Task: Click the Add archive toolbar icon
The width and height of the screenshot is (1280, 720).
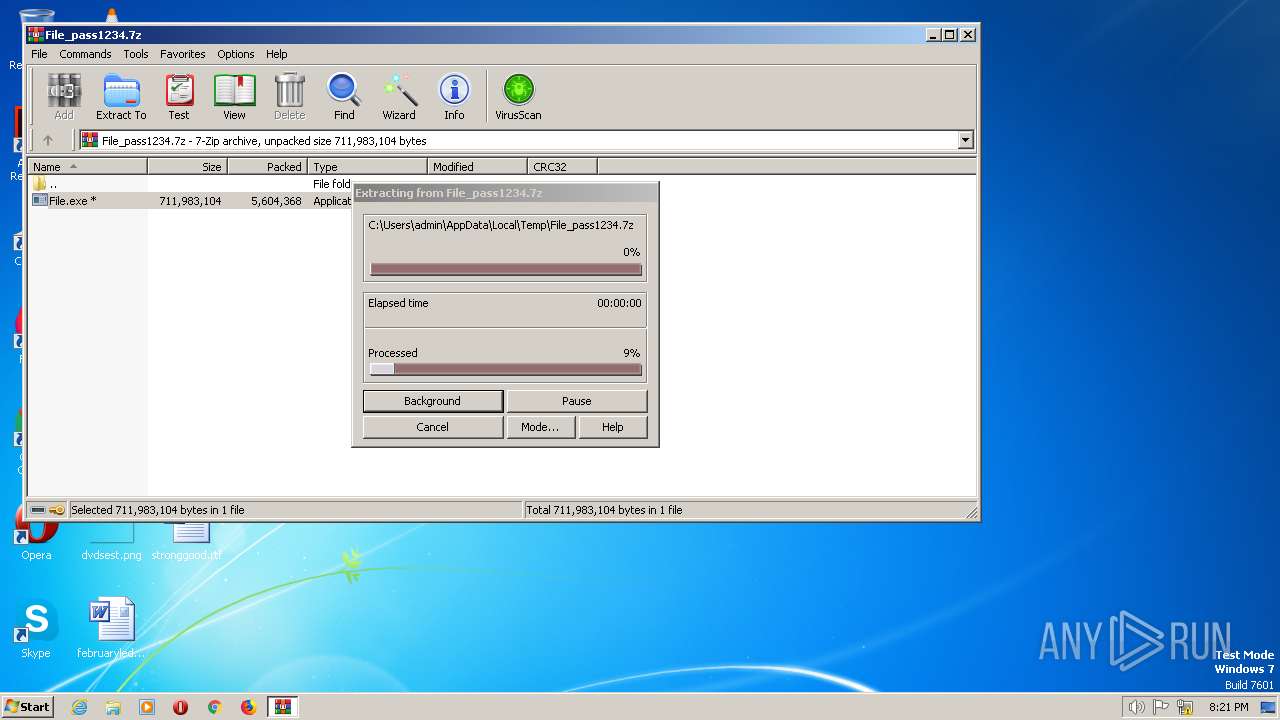Action: 64,97
